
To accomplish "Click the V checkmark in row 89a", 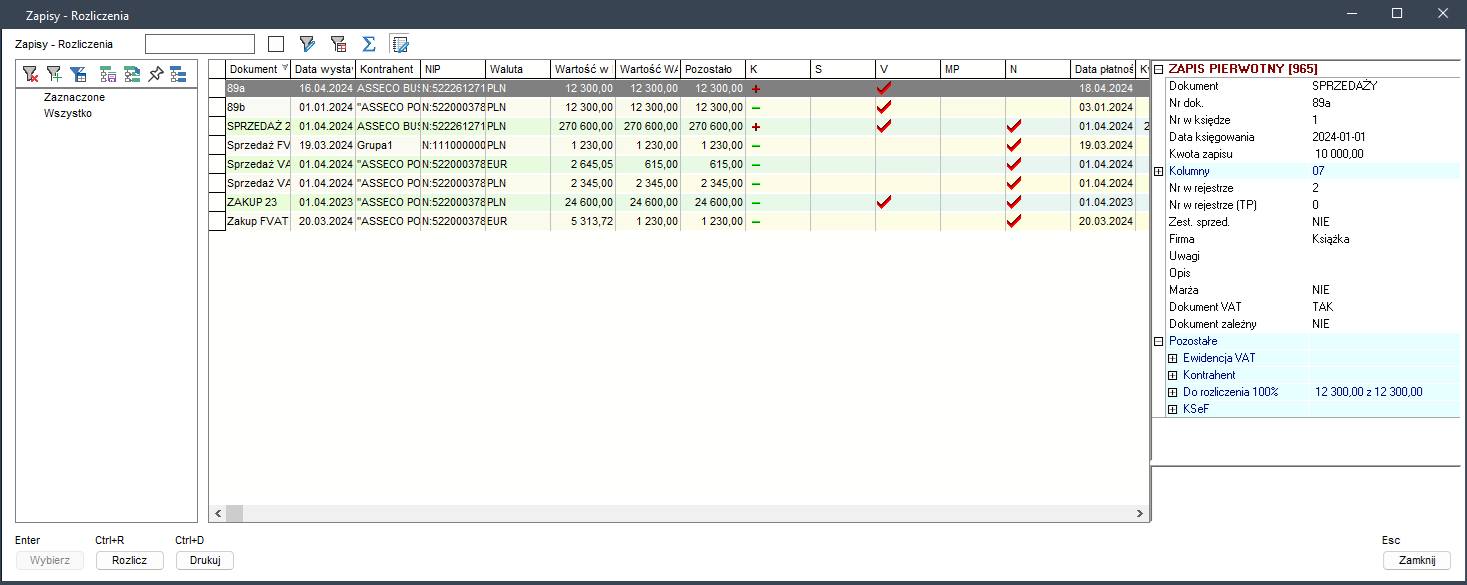I will click(x=884, y=88).
